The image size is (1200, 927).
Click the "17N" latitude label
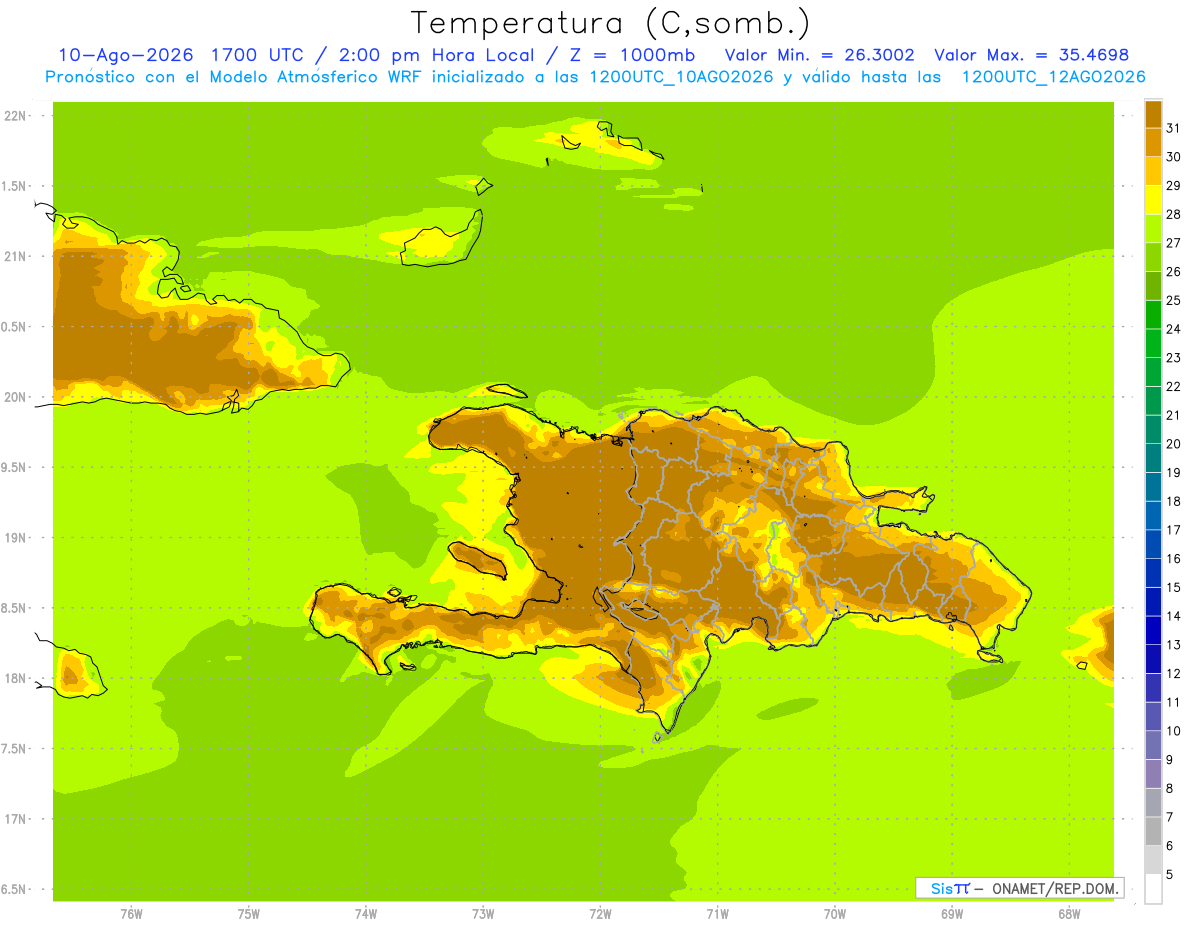pos(16,819)
